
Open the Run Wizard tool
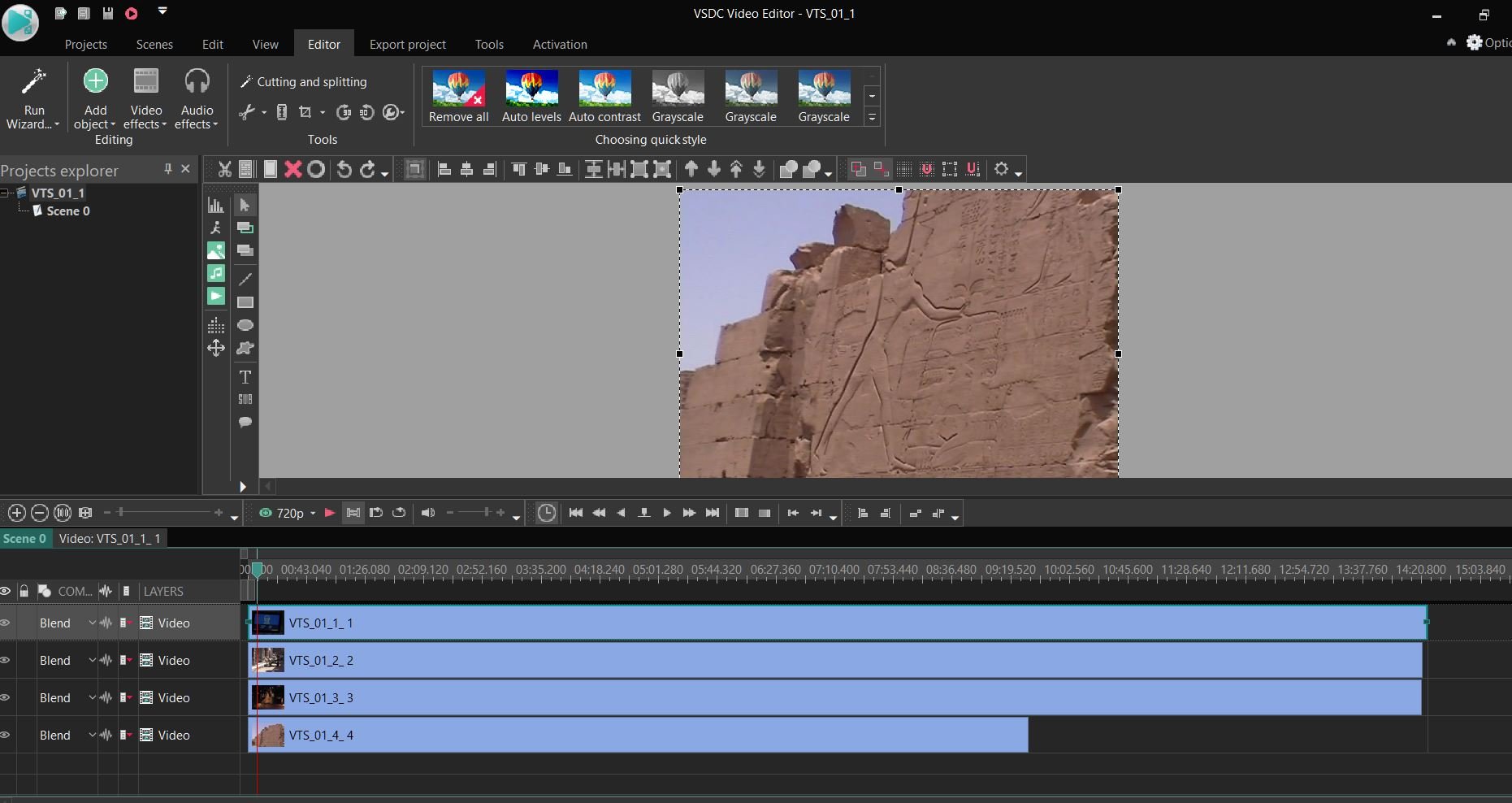(32, 99)
